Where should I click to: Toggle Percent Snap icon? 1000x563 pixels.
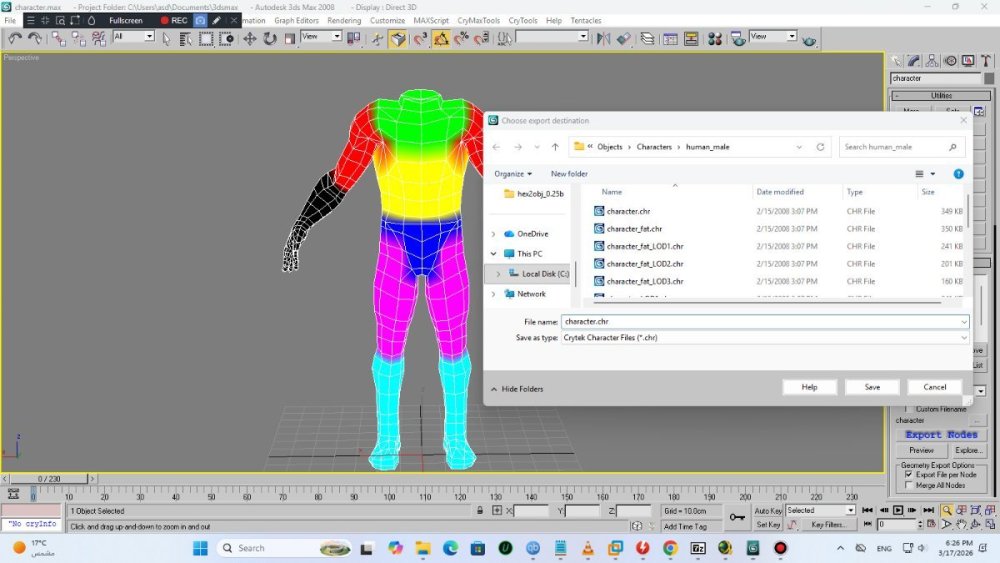[462, 39]
